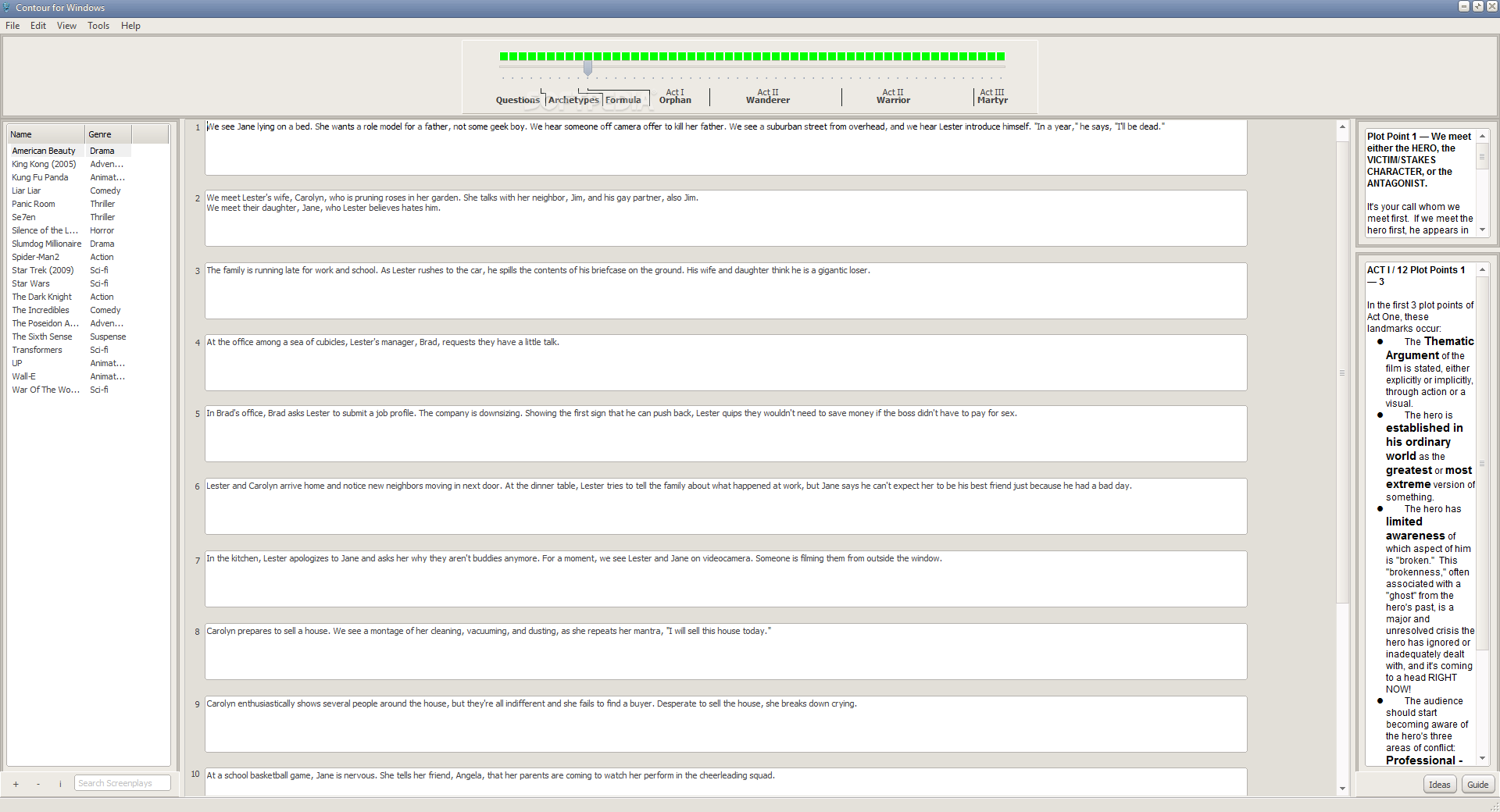Jump to Act II Wanderer

click(768, 96)
